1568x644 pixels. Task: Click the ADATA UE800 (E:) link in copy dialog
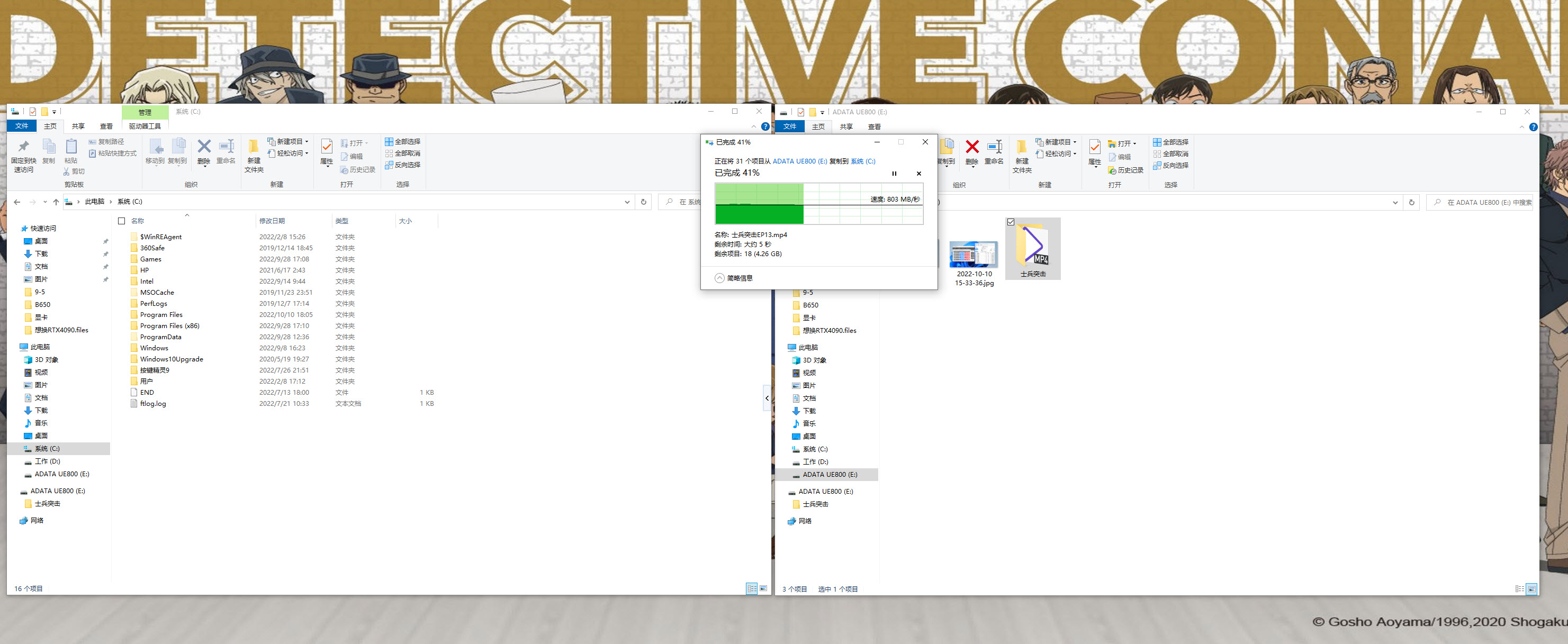799,161
